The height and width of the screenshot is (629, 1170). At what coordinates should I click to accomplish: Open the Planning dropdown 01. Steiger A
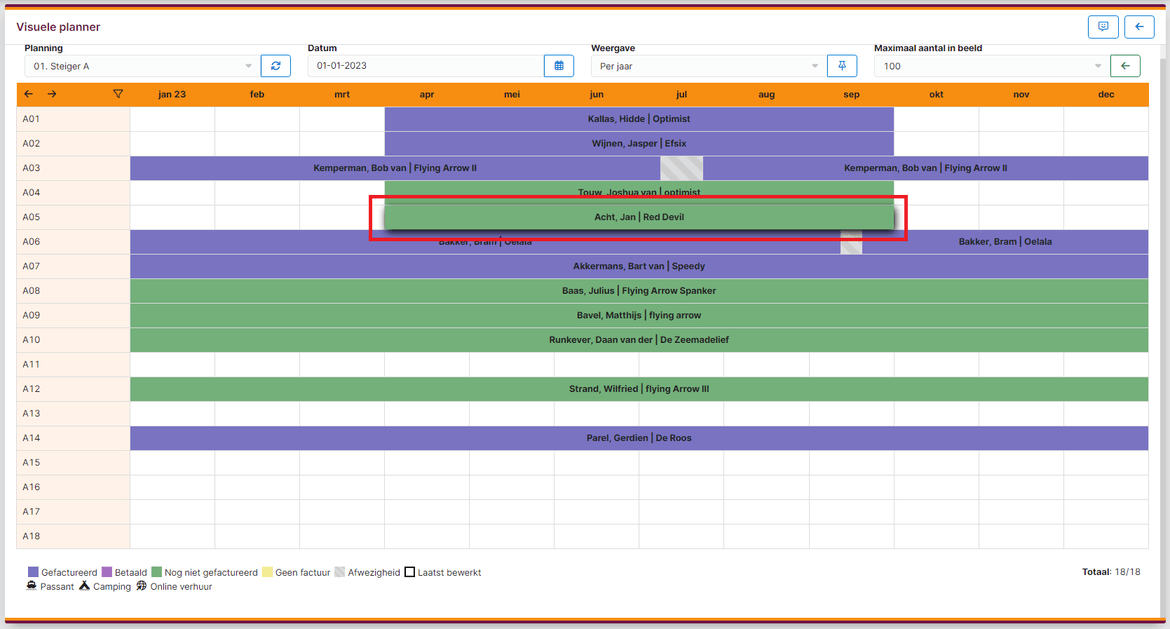(x=142, y=66)
